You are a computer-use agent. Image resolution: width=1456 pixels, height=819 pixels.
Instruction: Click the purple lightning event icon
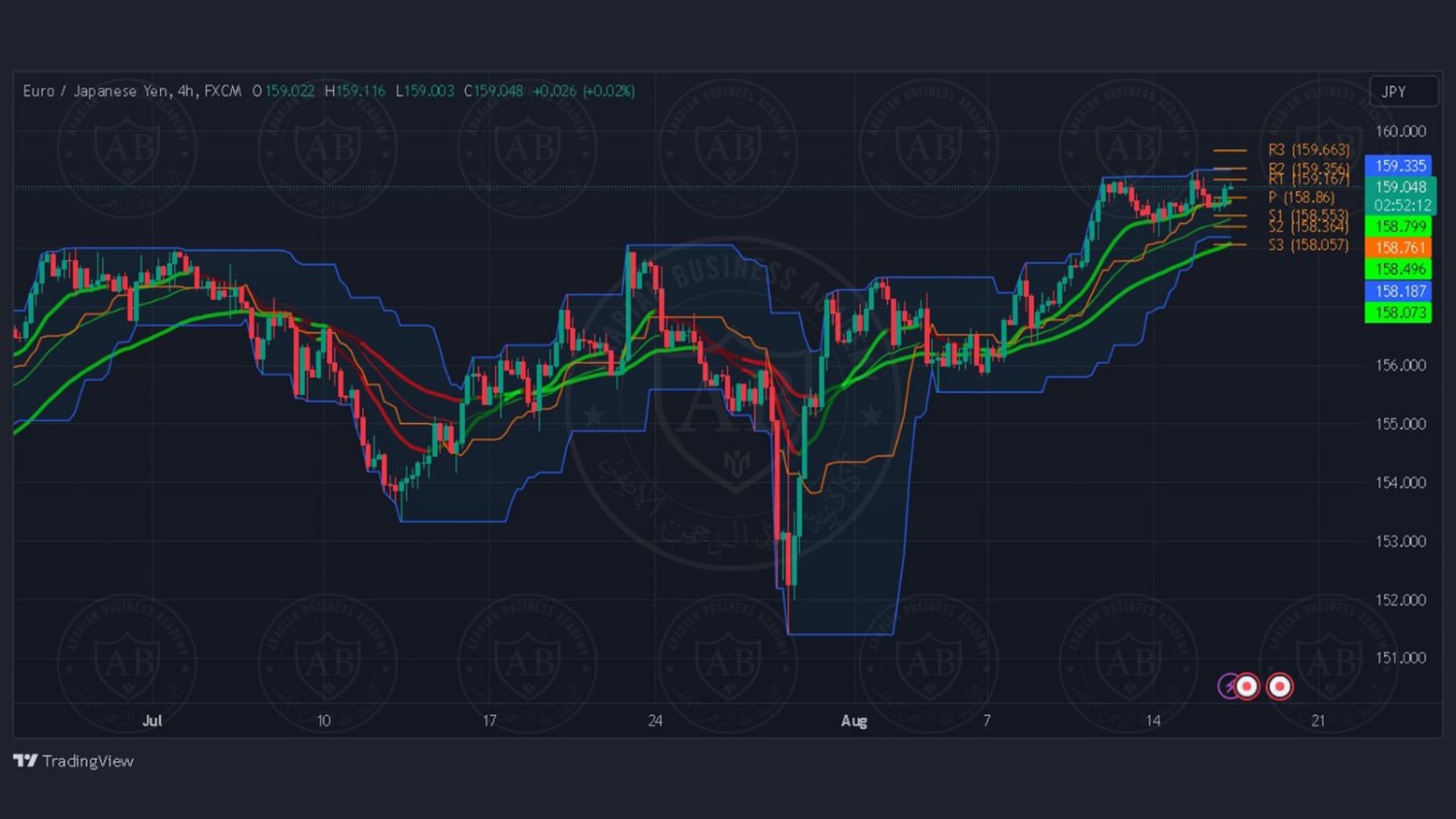tap(1227, 687)
